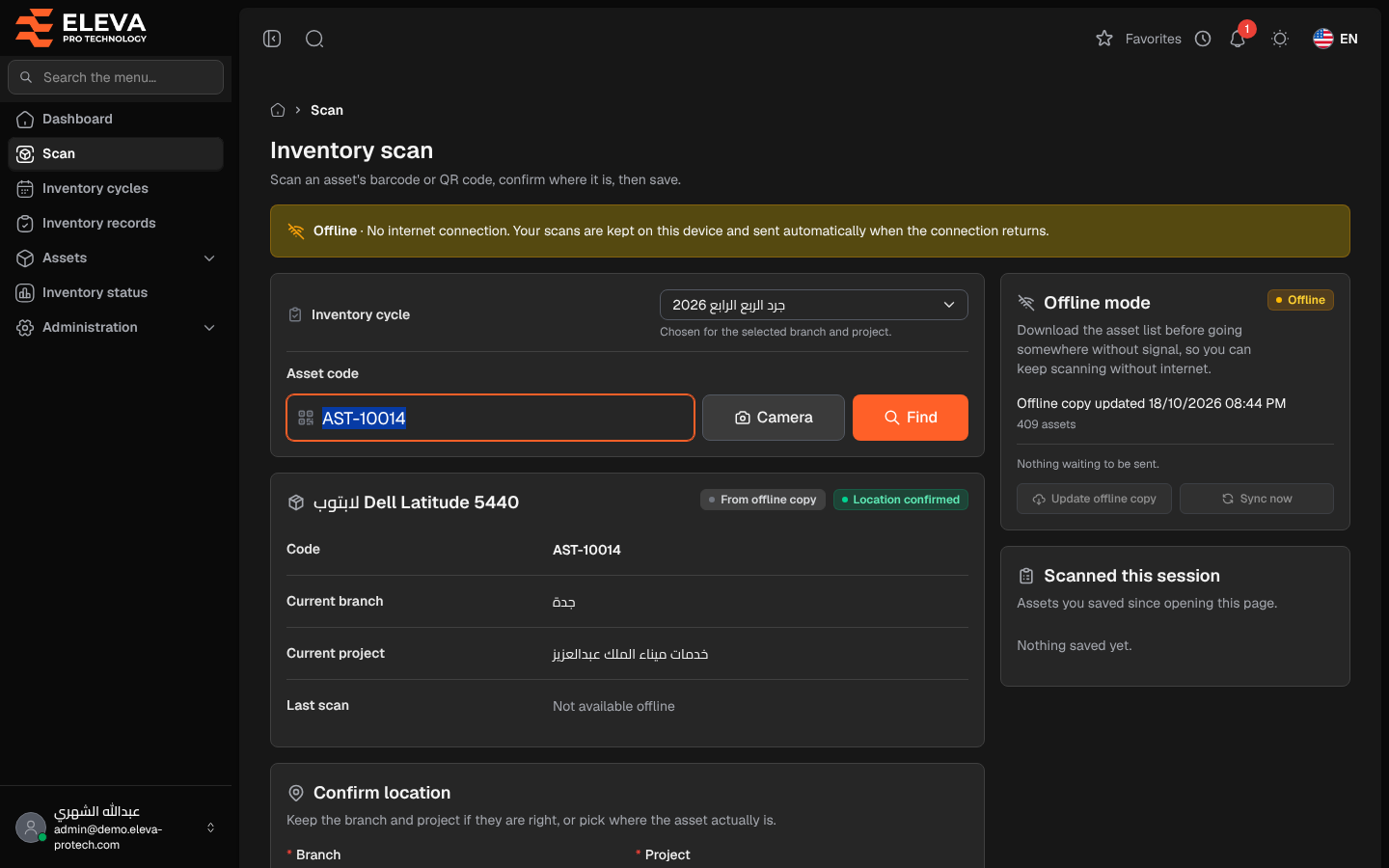Screen dimensions: 1389x868
Task: Click the user avatar in sidebar
Action: 31,827
